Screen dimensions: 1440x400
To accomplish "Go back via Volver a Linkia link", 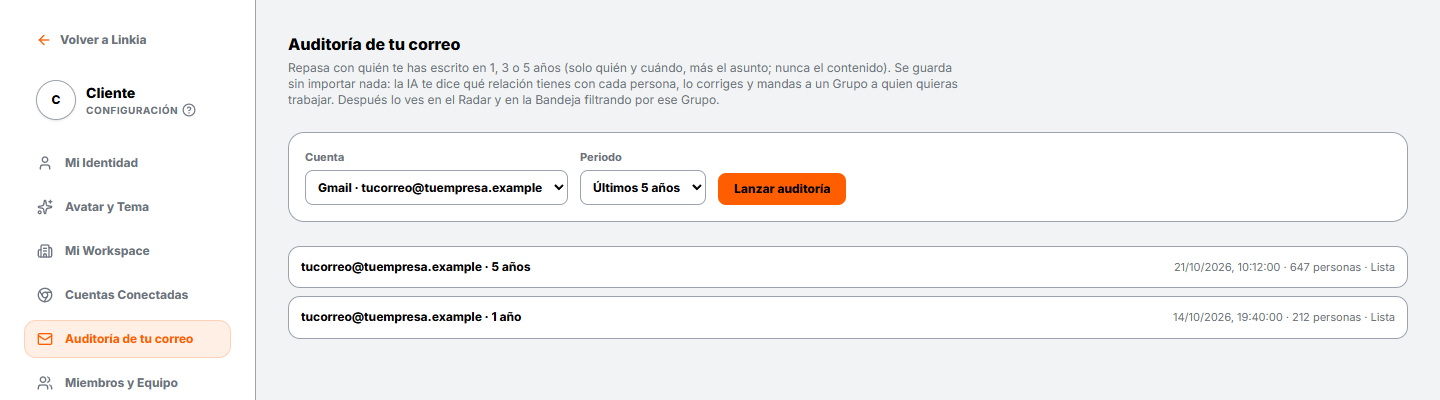I will [x=91, y=40].
